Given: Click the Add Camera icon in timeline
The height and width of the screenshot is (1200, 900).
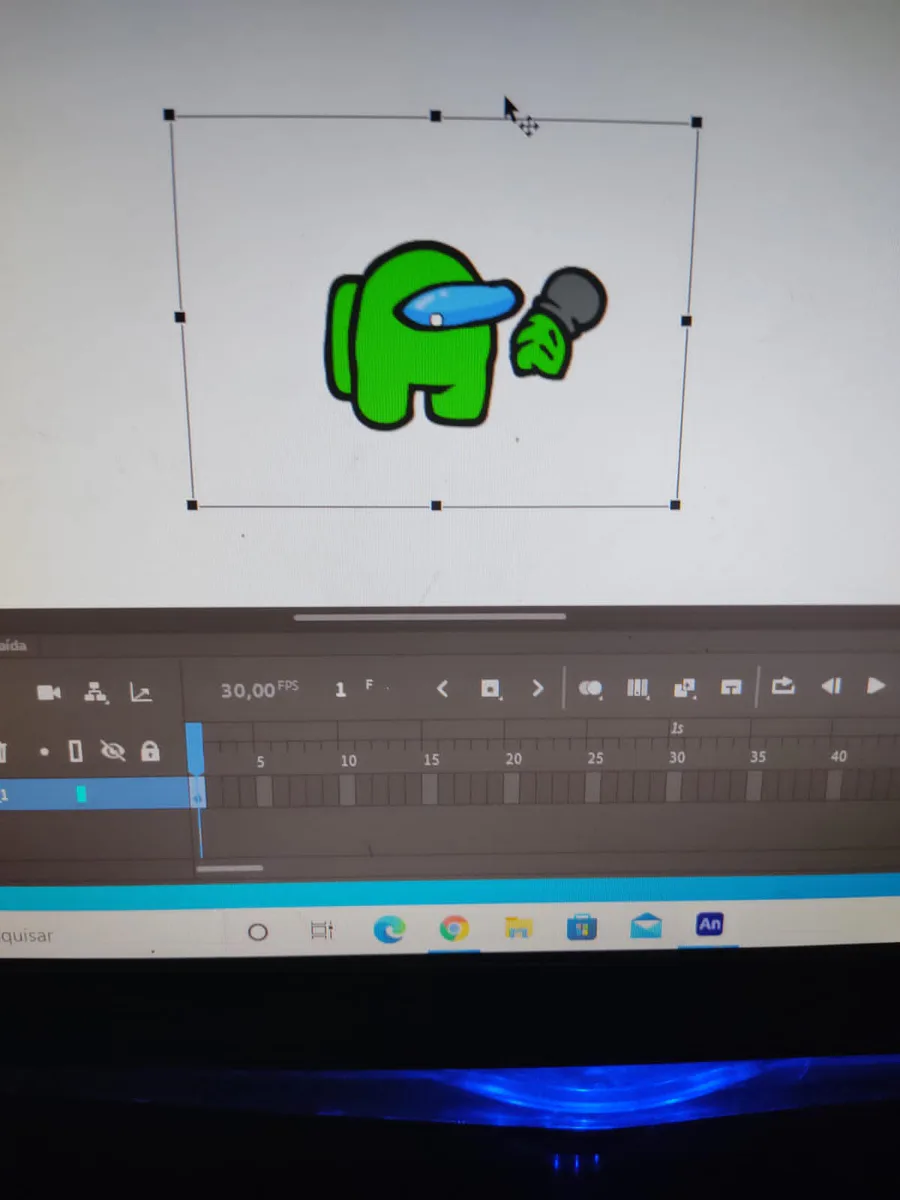Looking at the screenshot, I should tap(49, 692).
